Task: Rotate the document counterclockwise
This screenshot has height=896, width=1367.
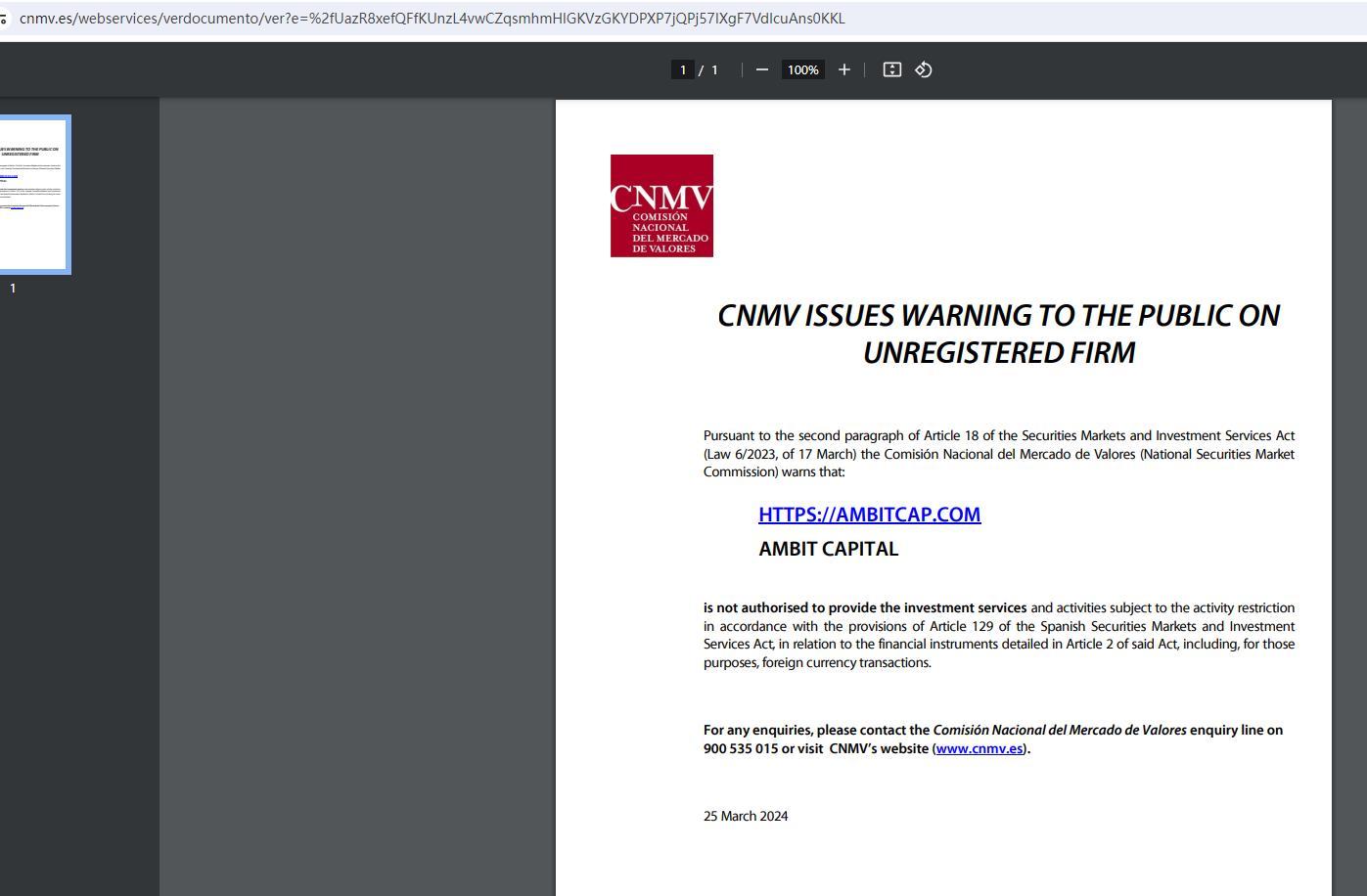Action: (923, 69)
